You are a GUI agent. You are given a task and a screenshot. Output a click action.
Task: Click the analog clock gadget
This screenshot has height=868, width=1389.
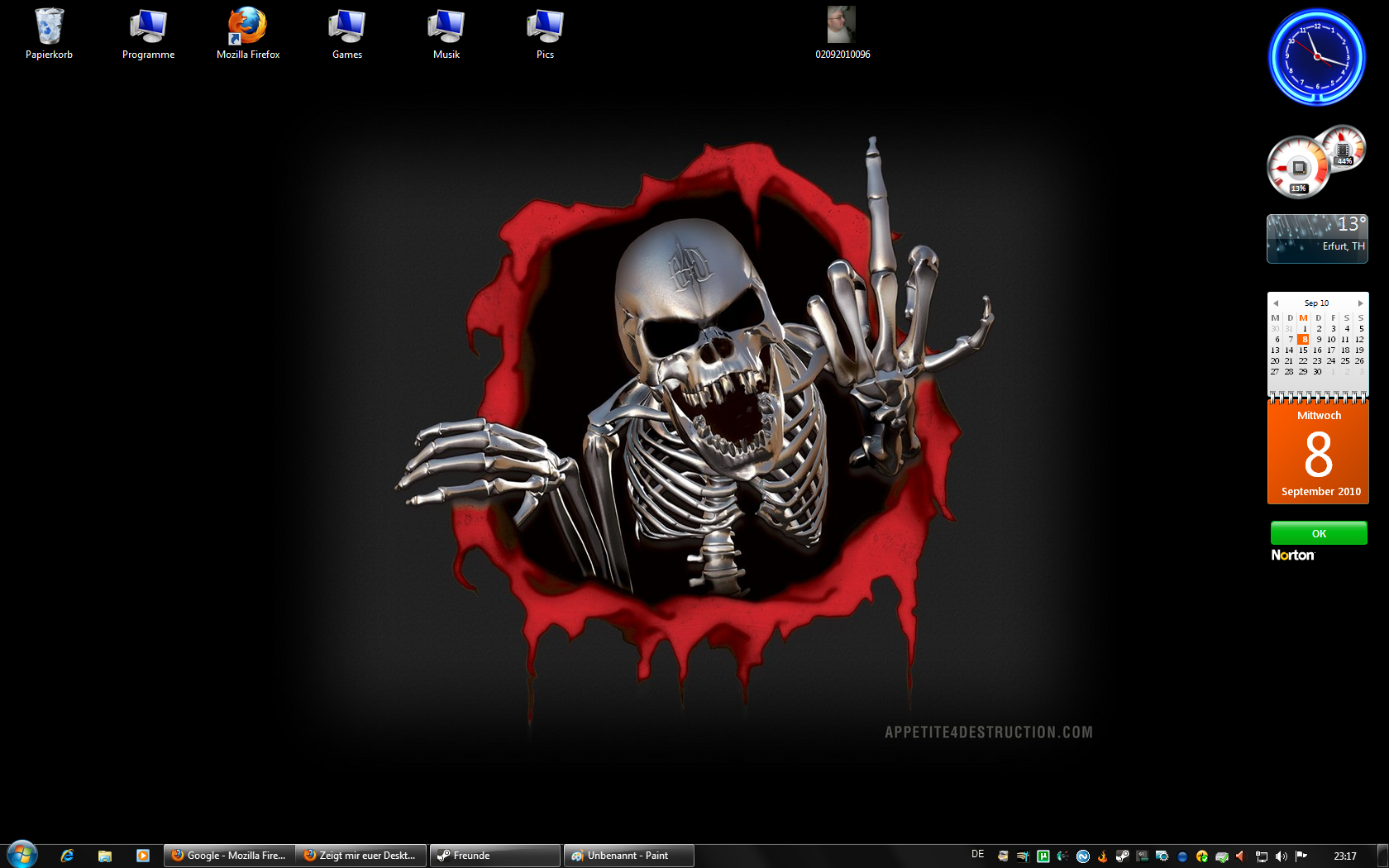pos(1317,57)
